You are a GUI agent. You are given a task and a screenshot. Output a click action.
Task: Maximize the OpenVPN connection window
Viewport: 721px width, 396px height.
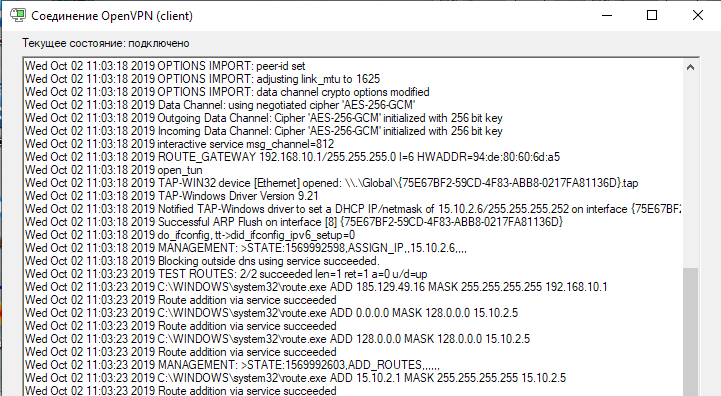652,15
